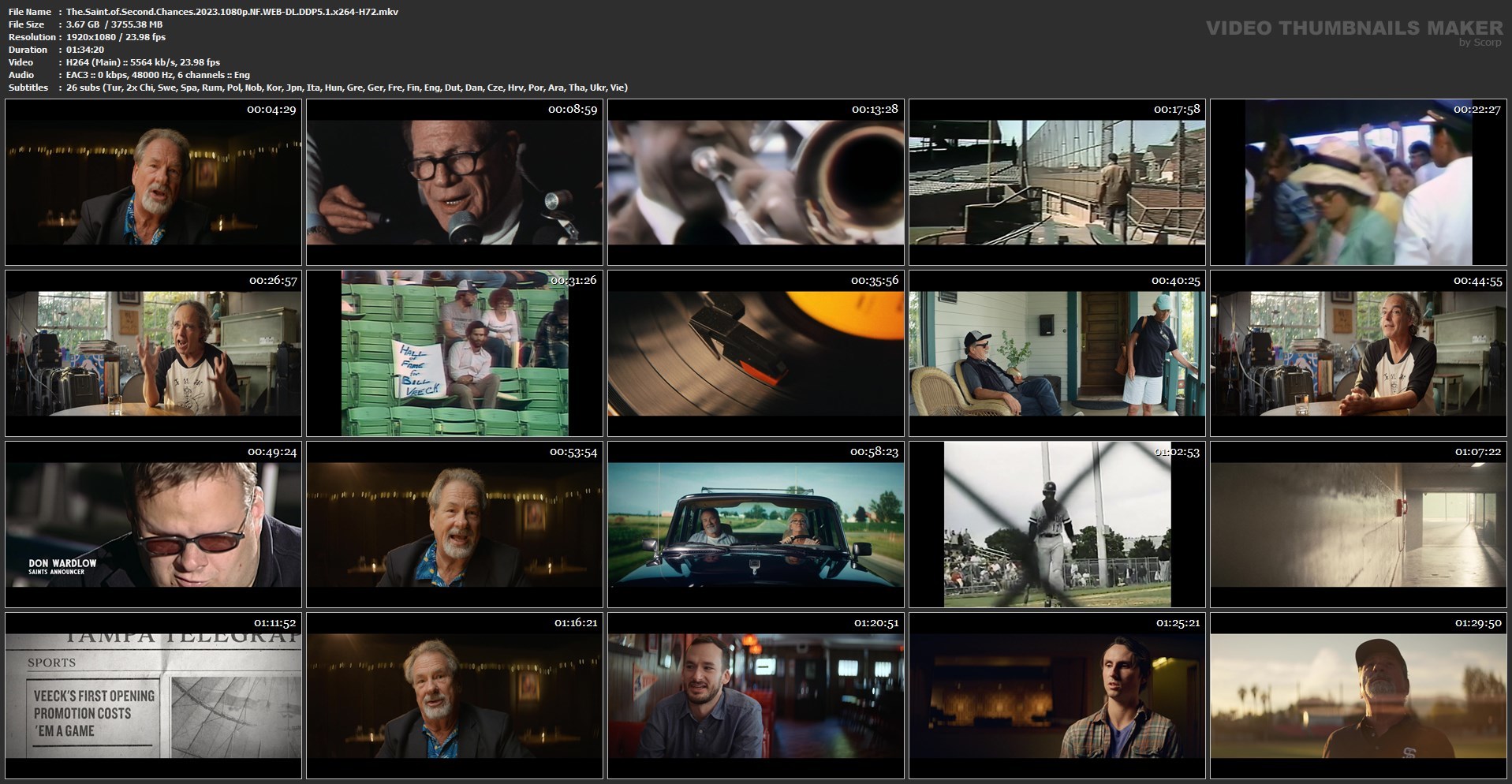This screenshot has width=1512, height=784.
Task: Select the thumbnail at 00:08:59
Action: (455, 182)
